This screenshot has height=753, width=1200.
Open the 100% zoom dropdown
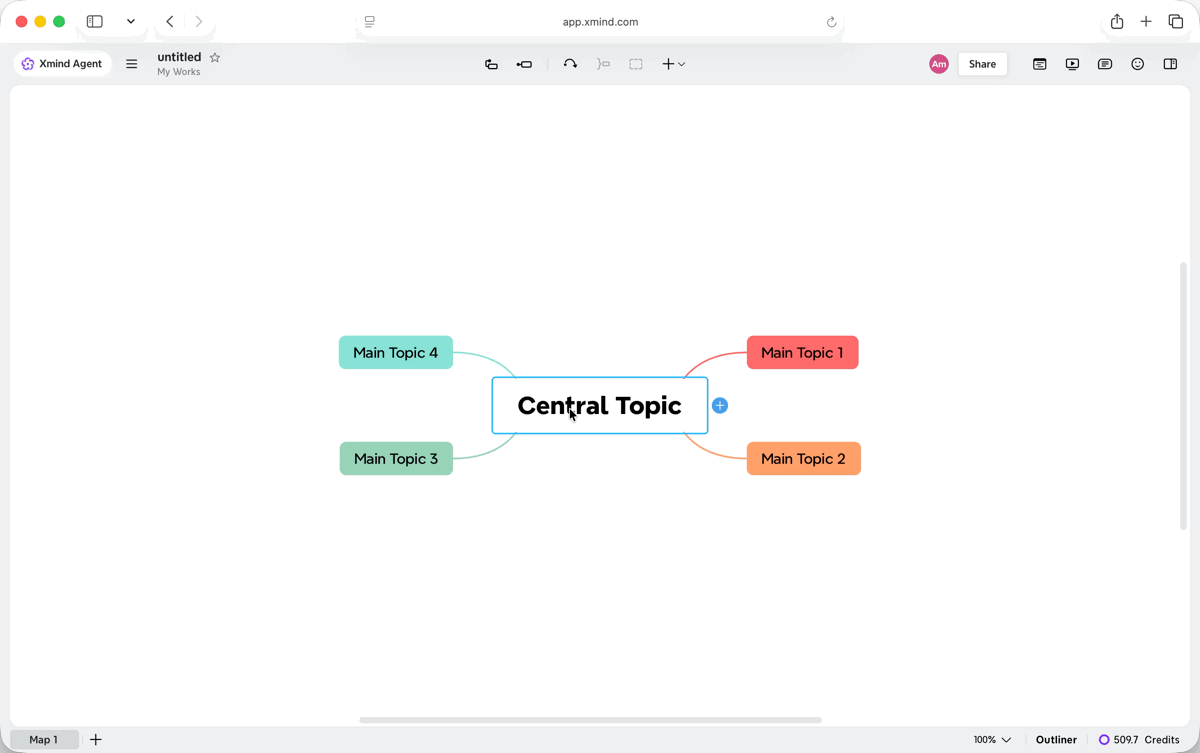point(992,740)
